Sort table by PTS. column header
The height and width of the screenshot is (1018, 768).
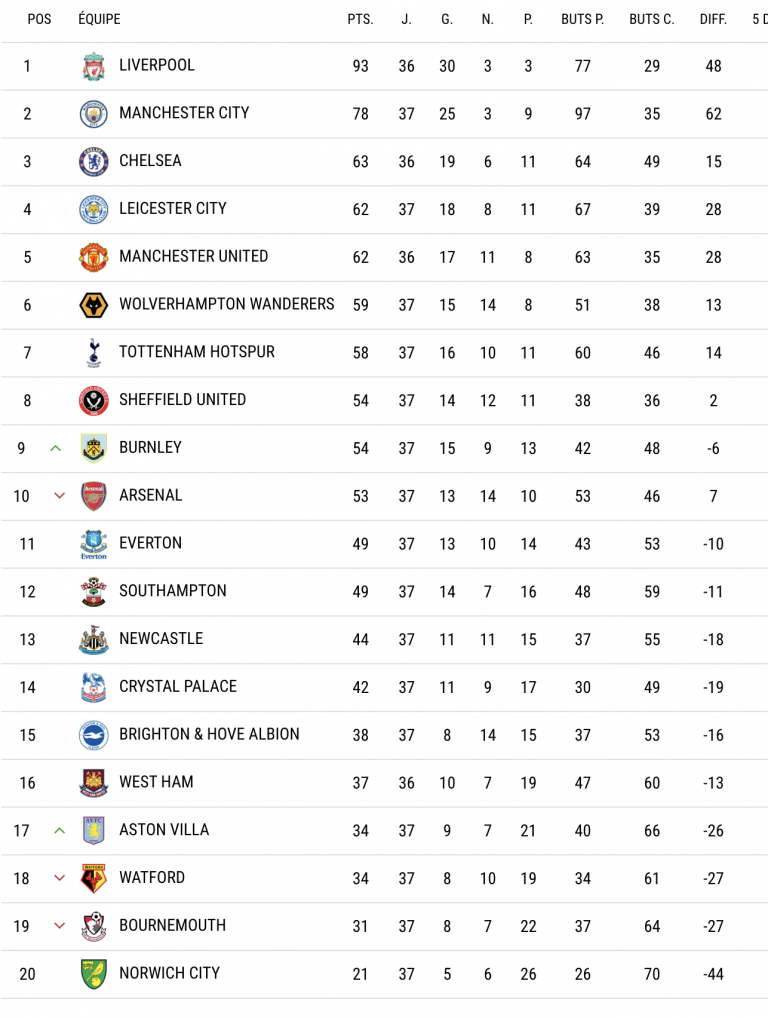pyautogui.click(x=360, y=19)
